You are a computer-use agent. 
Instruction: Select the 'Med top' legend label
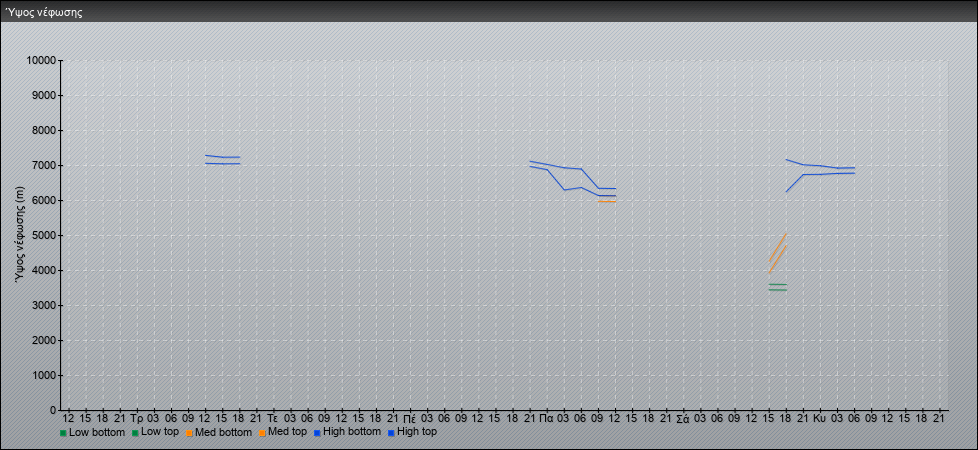point(287,432)
